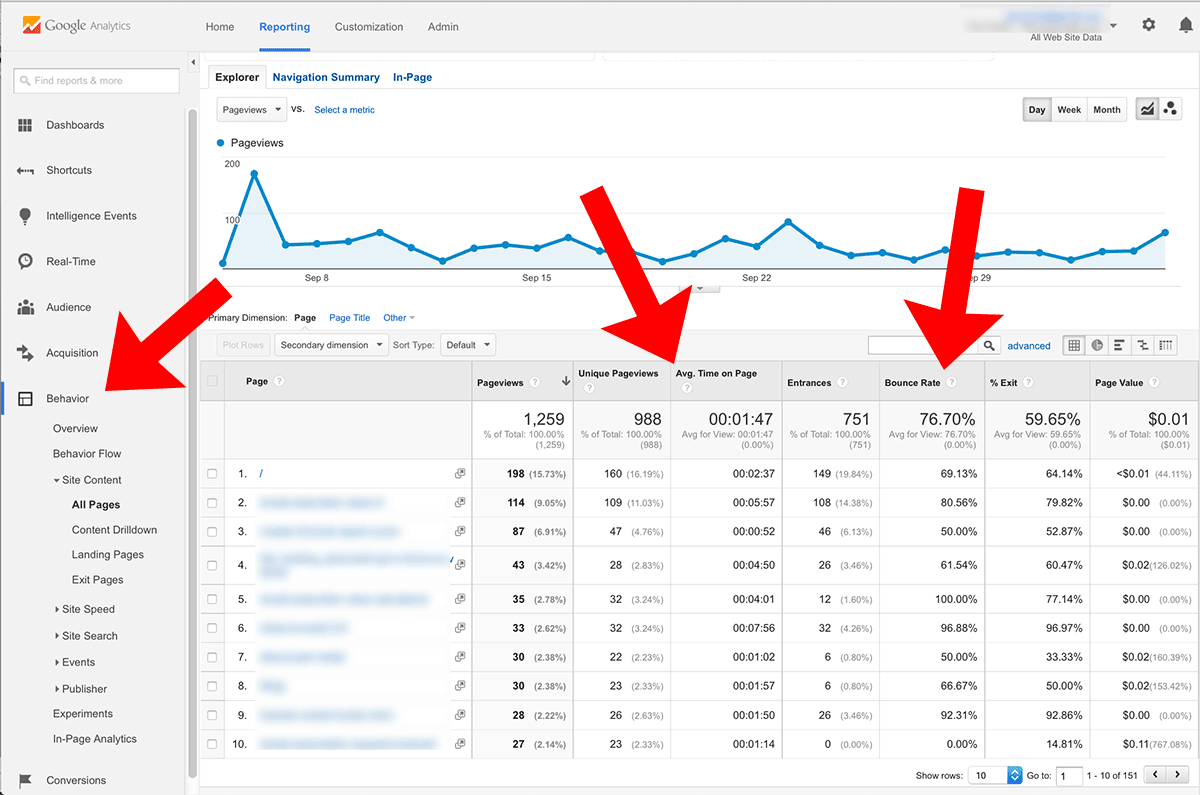Expand the Site Speed section
The height and width of the screenshot is (795, 1200).
[87, 609]
